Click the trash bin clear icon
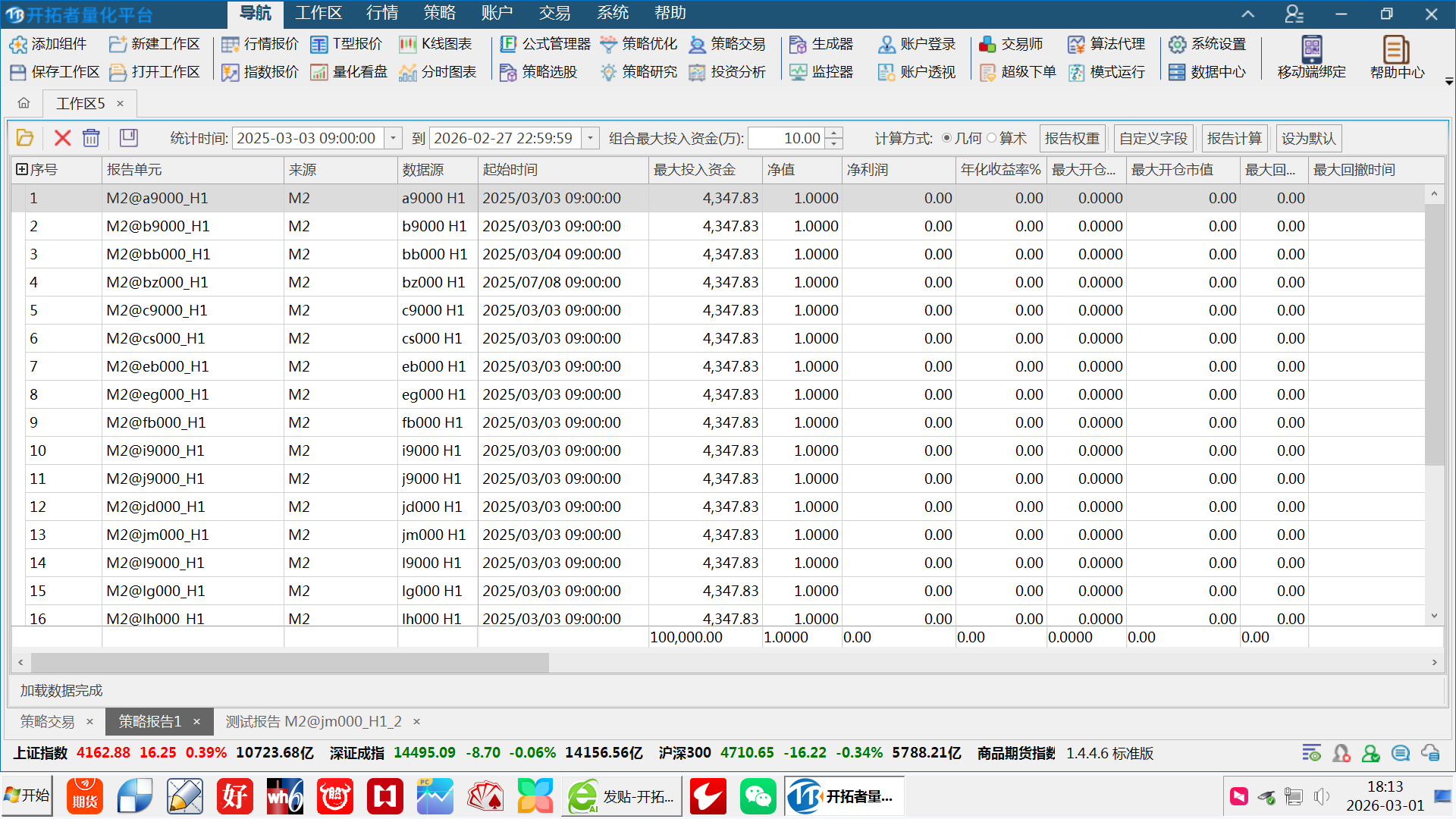The image size is (1456, 819). (91, 138)
